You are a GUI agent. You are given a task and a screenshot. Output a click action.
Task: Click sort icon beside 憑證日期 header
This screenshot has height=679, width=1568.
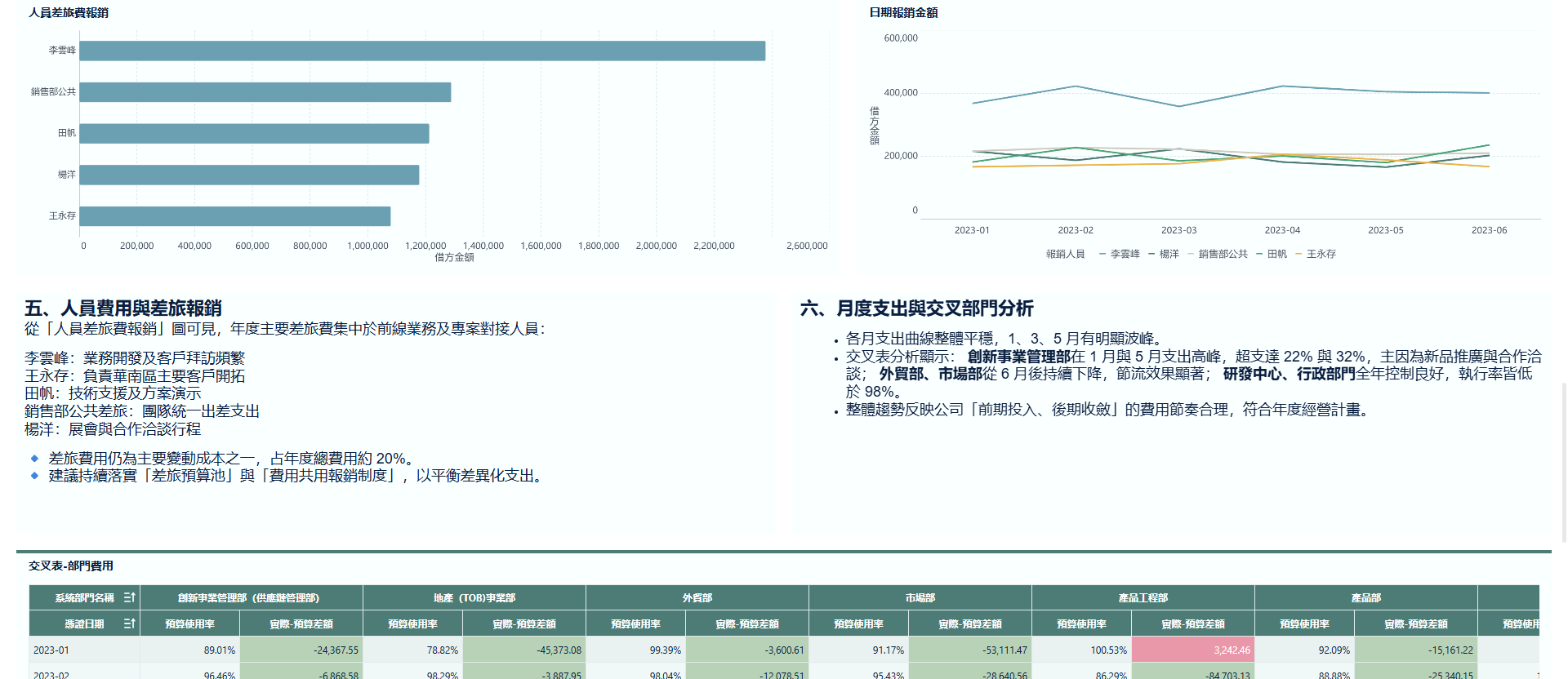[x=129, y=624]
